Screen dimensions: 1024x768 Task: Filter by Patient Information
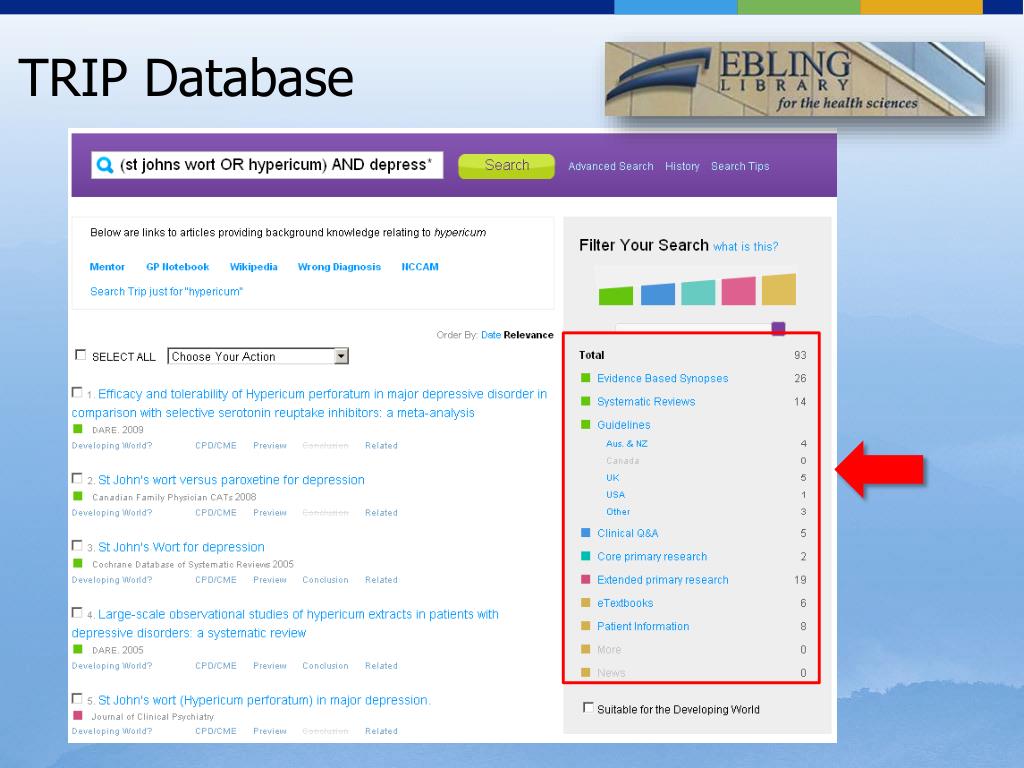(x=643, y=626)
